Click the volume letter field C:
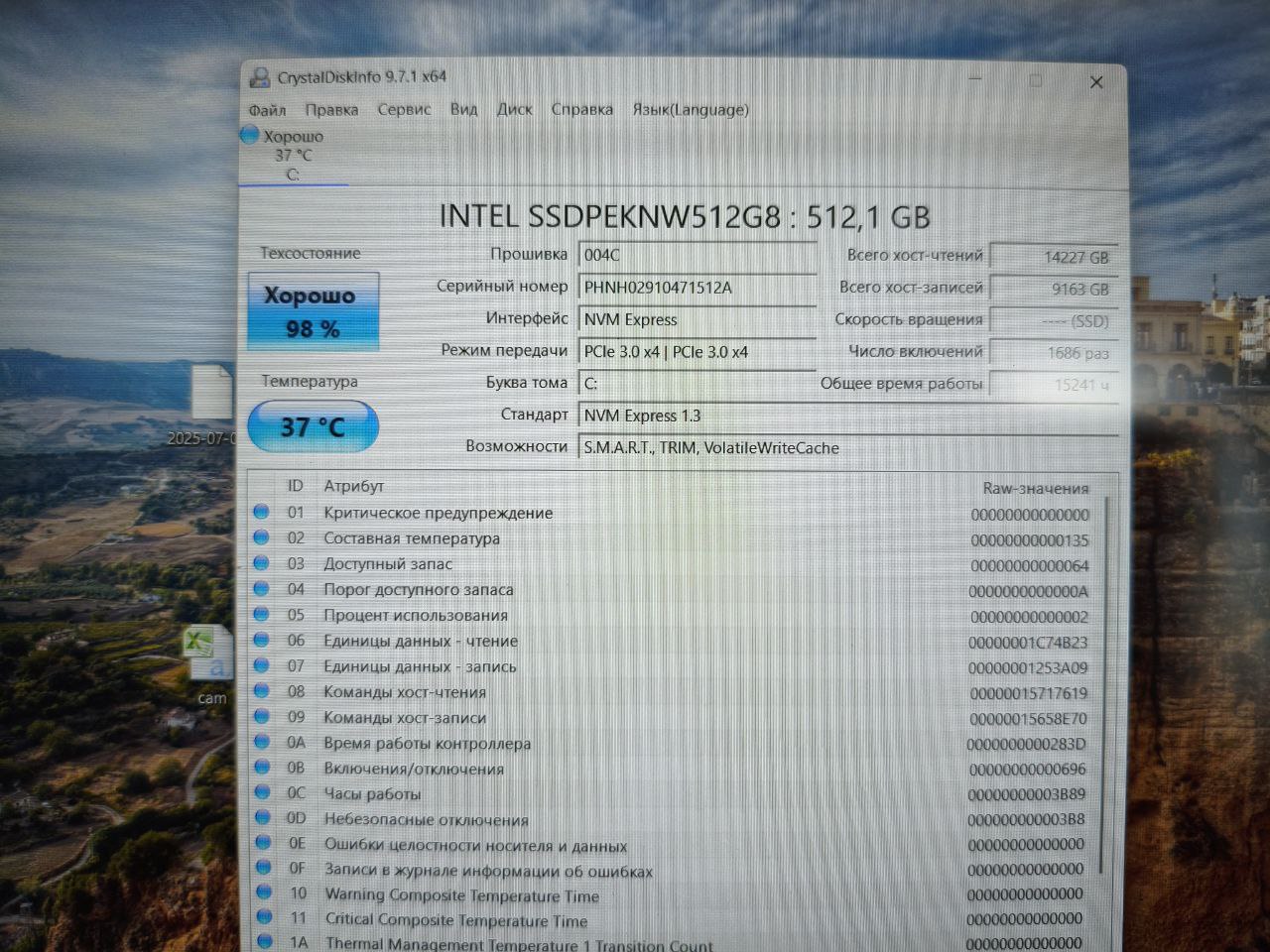 698,384
